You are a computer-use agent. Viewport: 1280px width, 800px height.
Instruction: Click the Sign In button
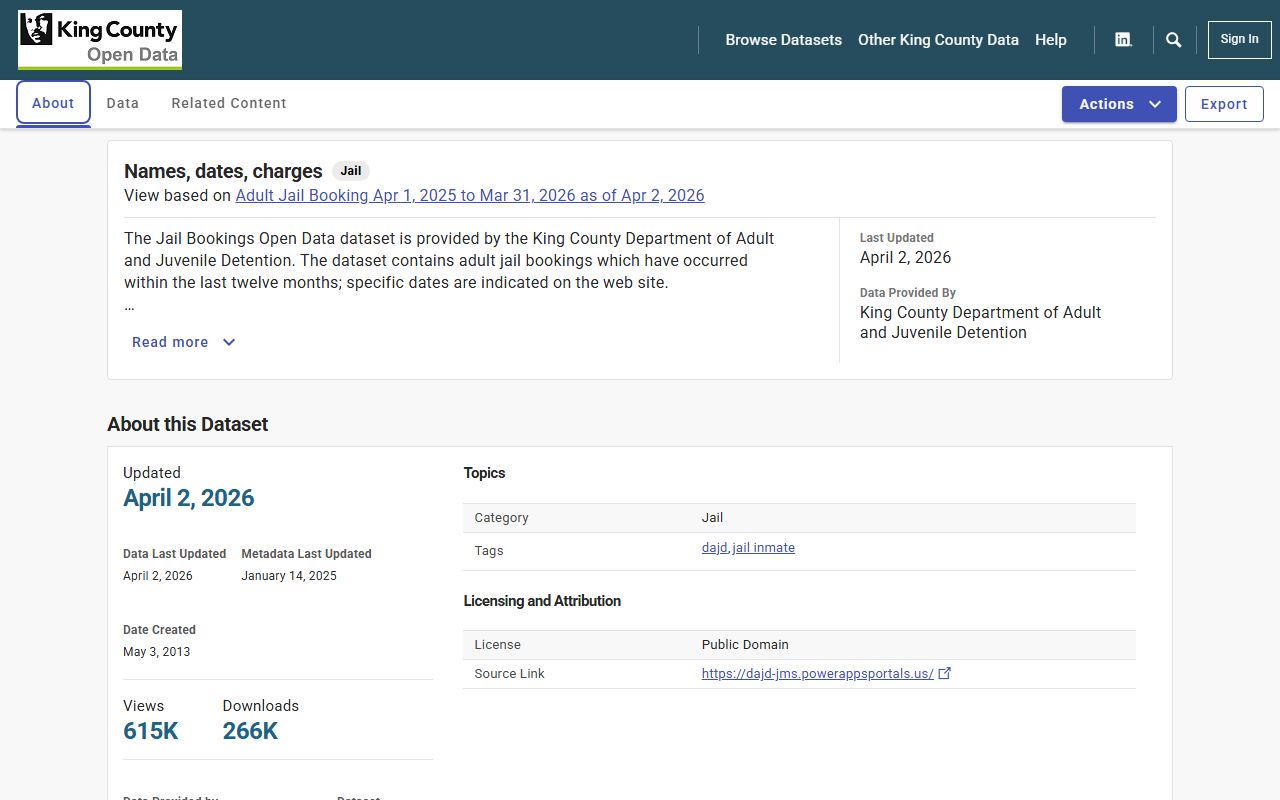click(1239, 40)
